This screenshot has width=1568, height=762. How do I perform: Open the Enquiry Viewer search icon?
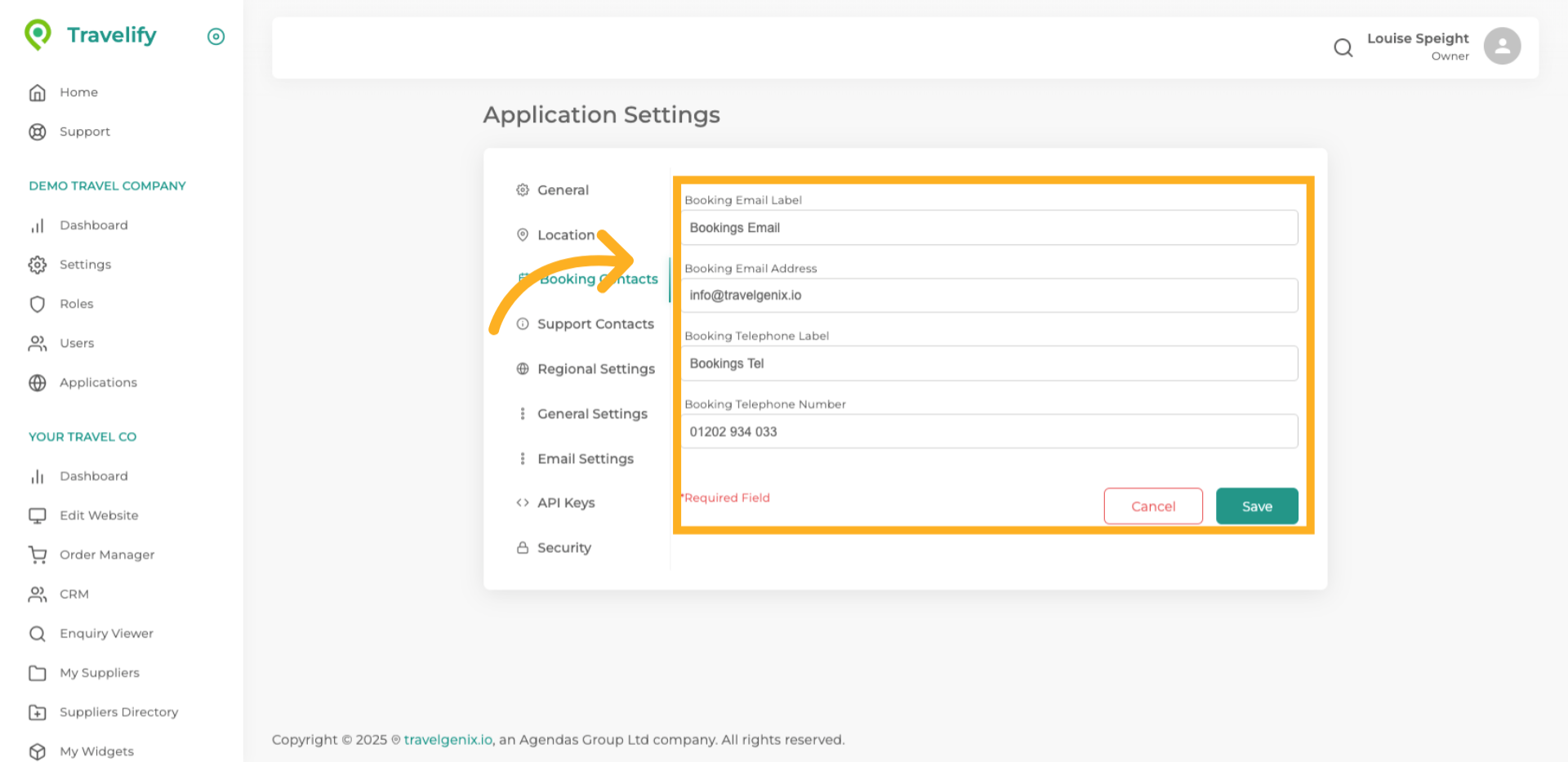[38, 634]
